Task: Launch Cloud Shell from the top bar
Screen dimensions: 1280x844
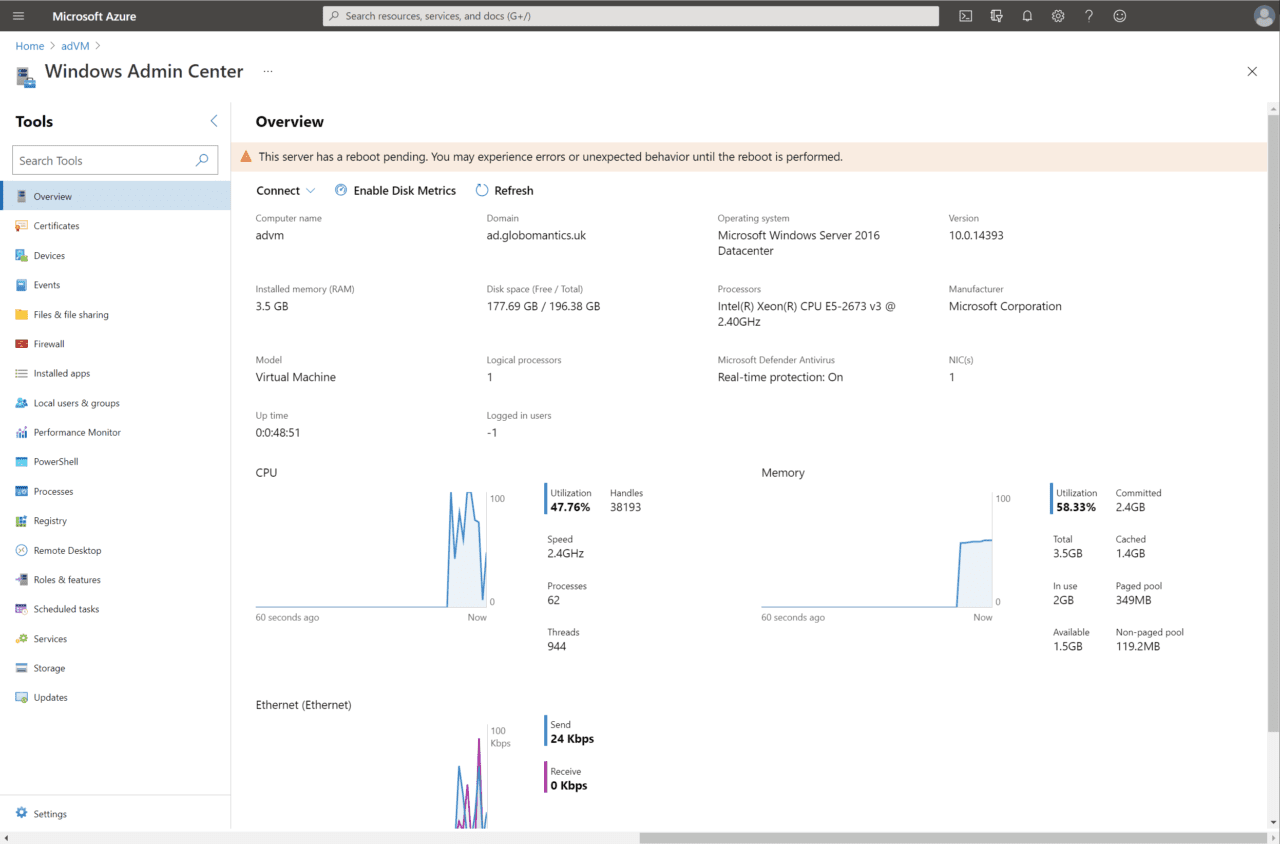Action: point(965,16)
